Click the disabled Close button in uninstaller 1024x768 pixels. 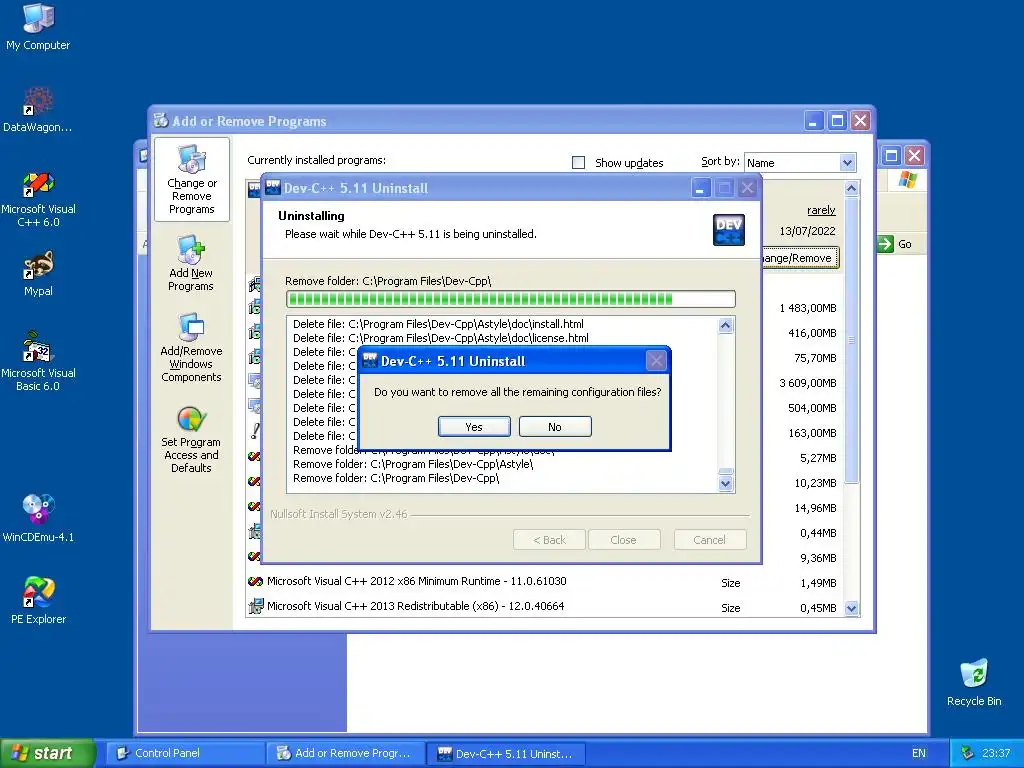pyautogui.click(x=624, y=539)
